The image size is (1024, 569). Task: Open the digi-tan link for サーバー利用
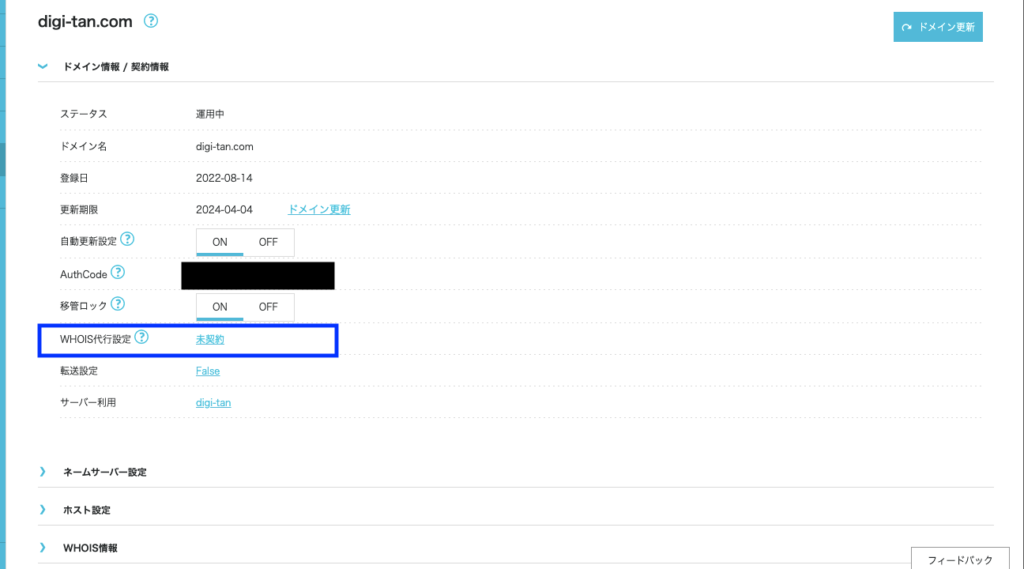[x=213, y=403]
